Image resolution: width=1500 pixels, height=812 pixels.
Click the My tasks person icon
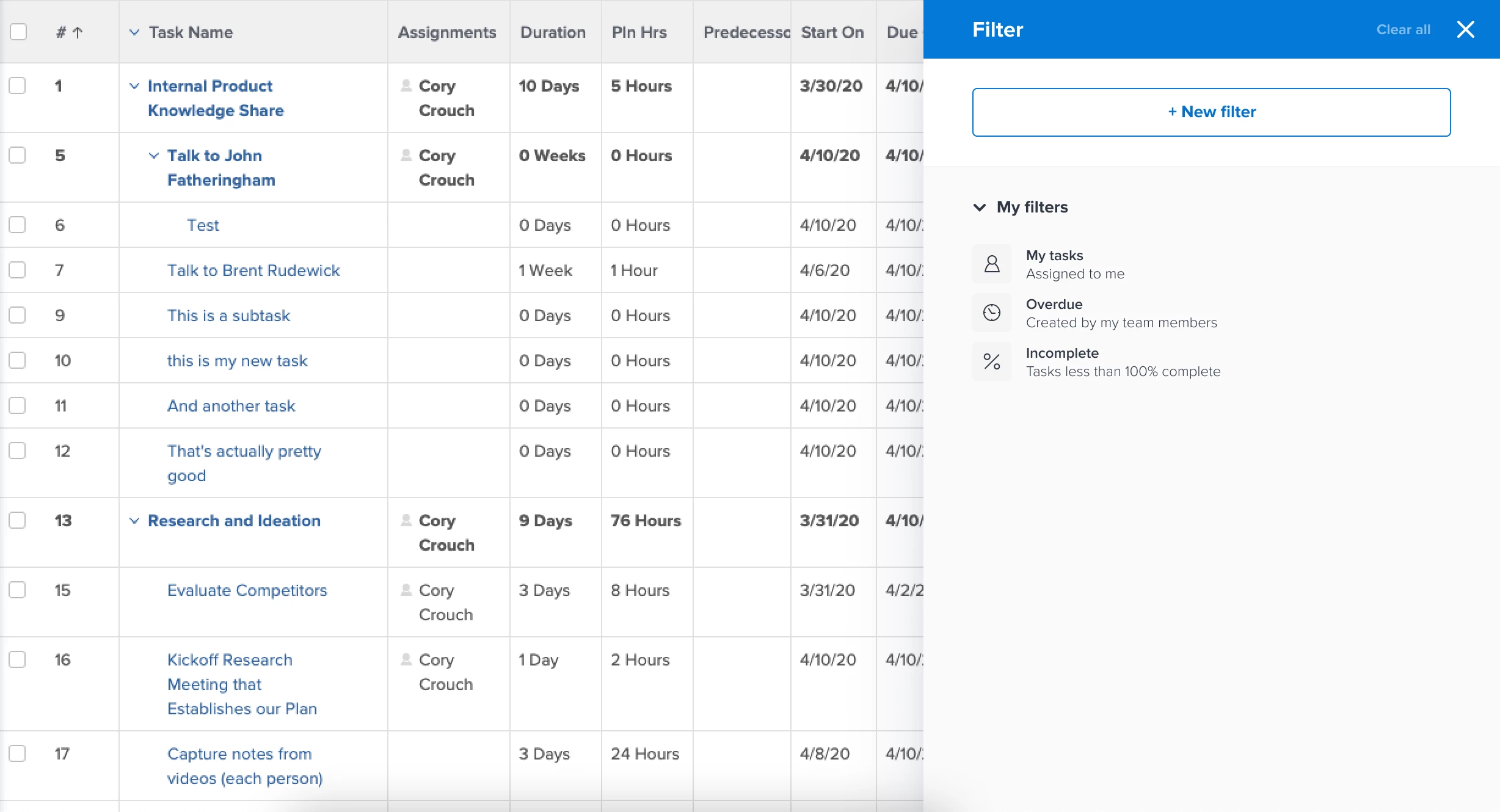pos(992,264)
